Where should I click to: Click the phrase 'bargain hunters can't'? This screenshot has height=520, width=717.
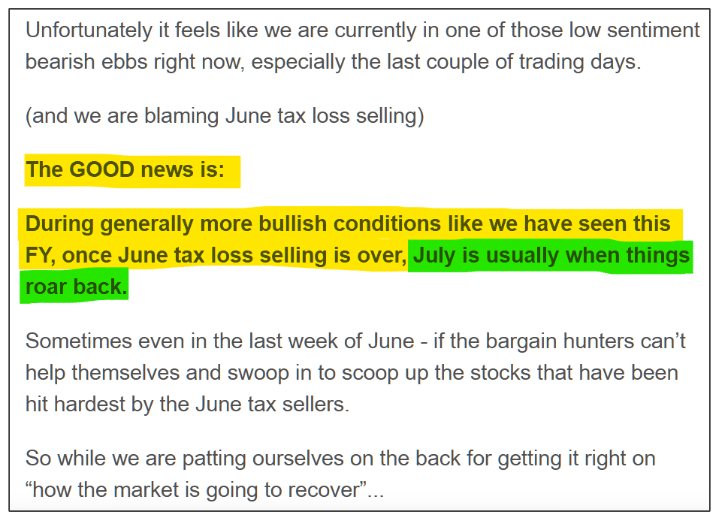[x=585, y=341]
